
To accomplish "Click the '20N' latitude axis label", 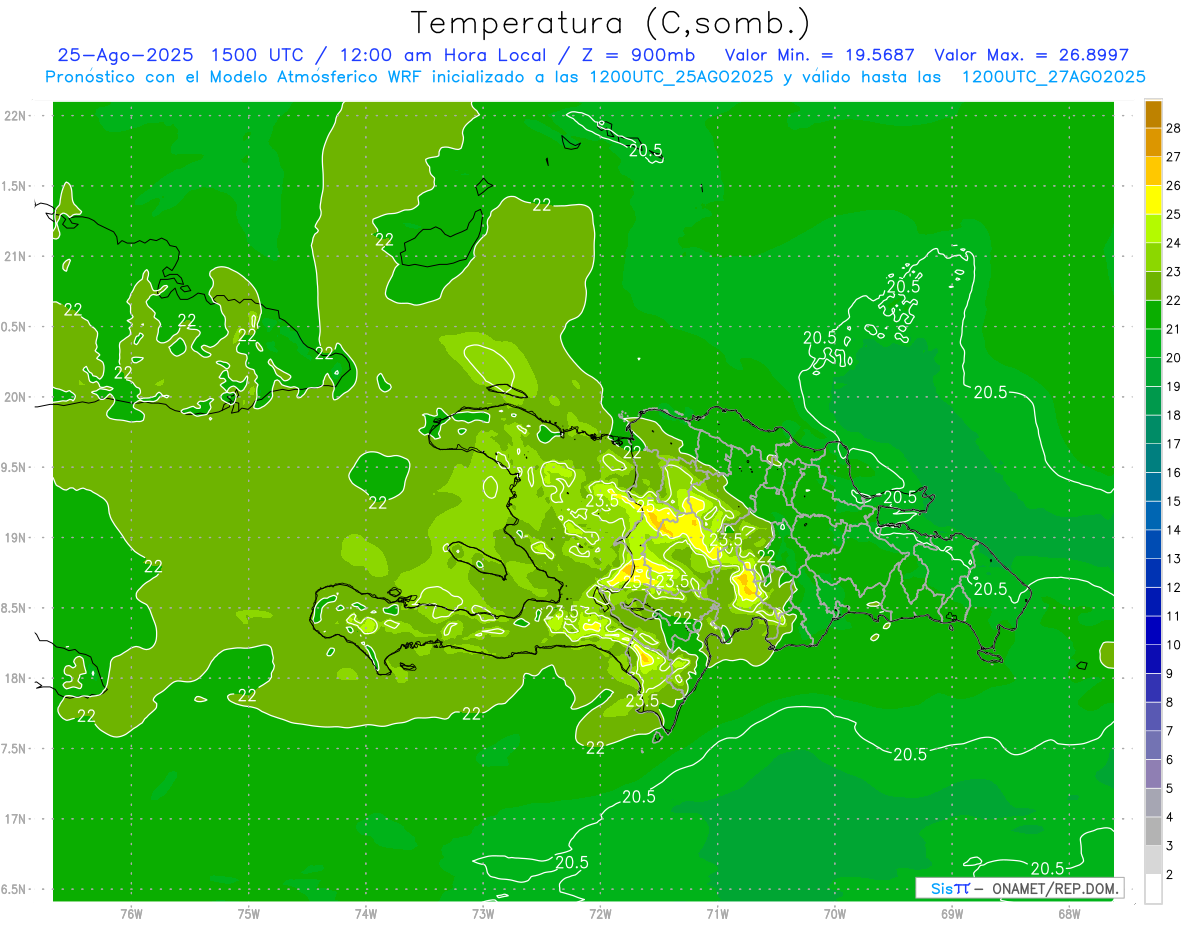I will [x=17, y=397].
